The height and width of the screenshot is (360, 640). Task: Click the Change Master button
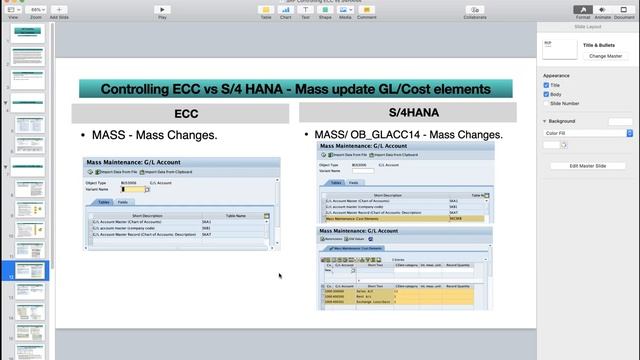tap(605, 56)
